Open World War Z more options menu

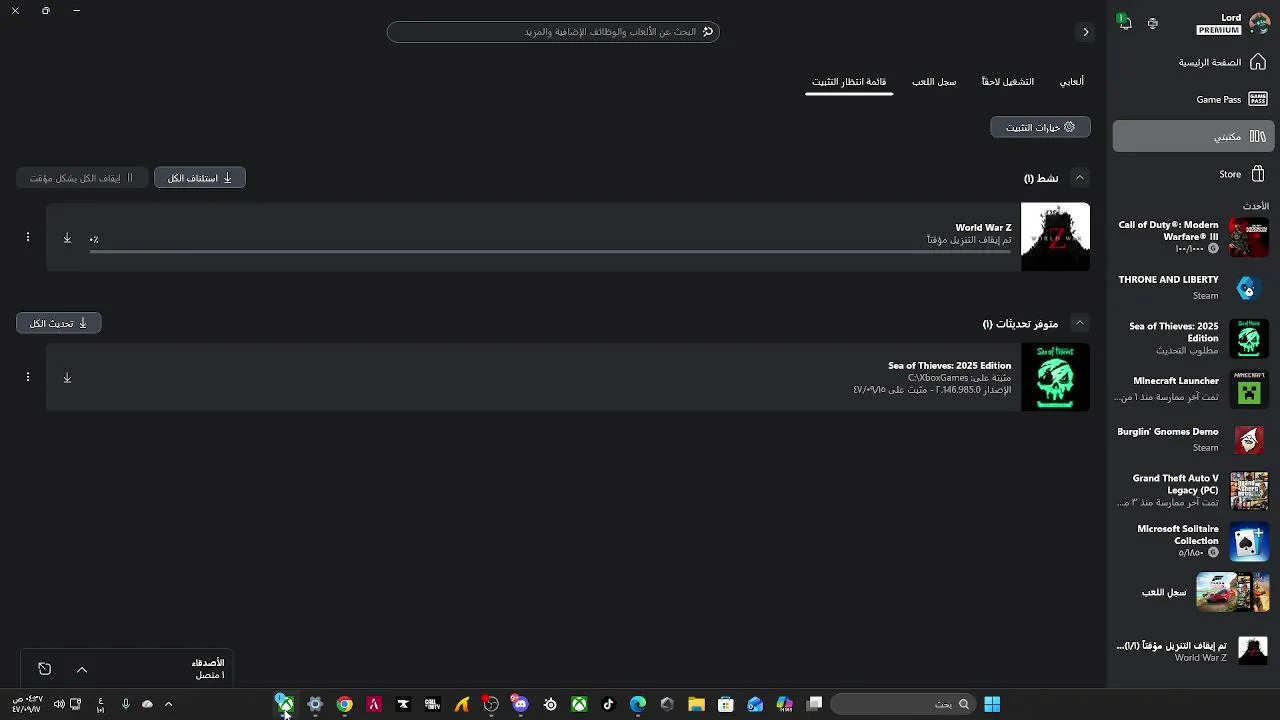click(x=28, y=237)
